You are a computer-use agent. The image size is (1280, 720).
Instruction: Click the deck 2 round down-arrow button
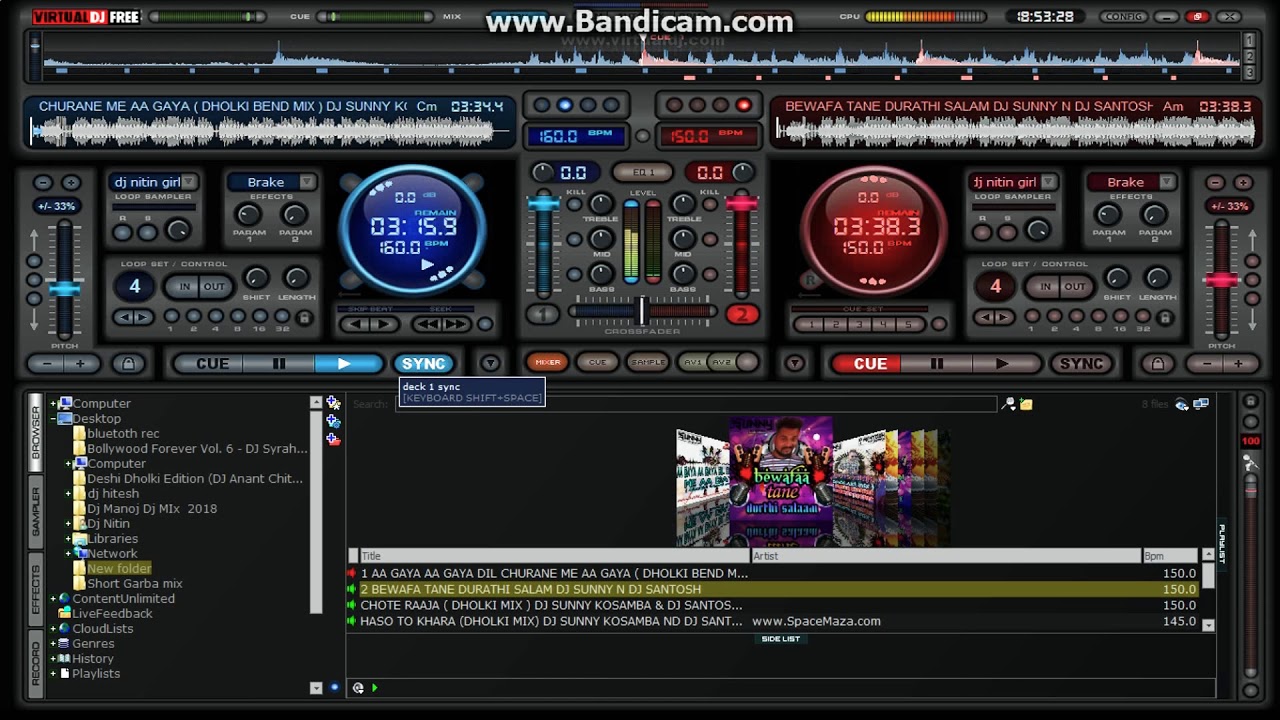coord(794,364)
